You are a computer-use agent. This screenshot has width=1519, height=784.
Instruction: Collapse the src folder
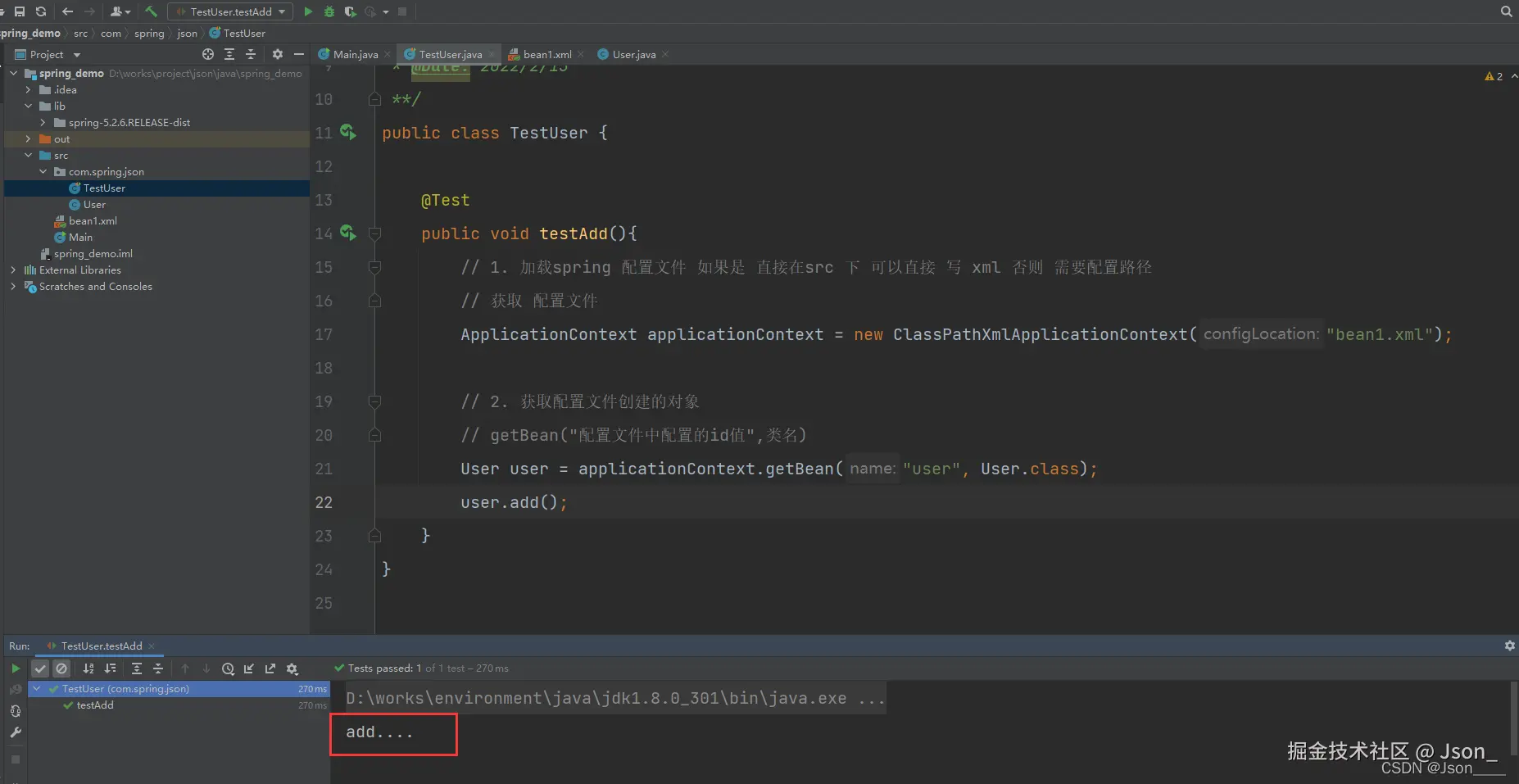click(29, 155)
